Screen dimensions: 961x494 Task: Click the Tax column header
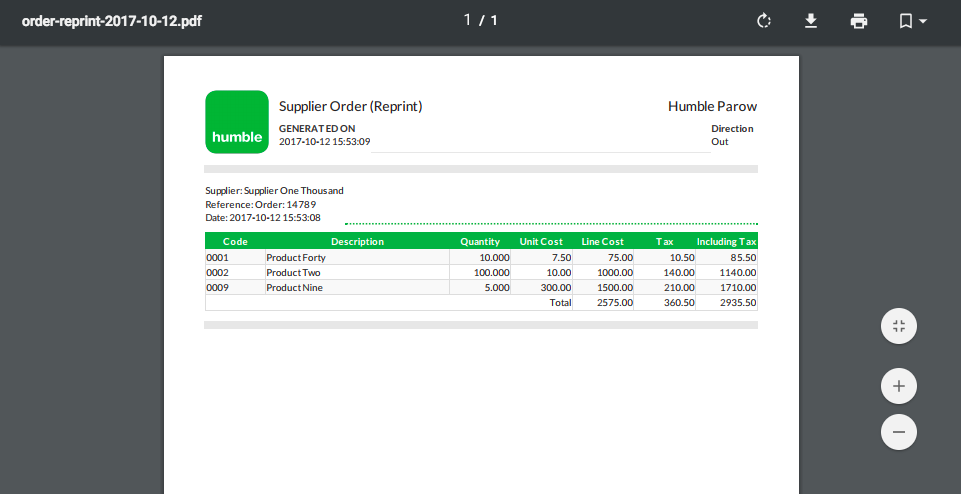[664, 241]
